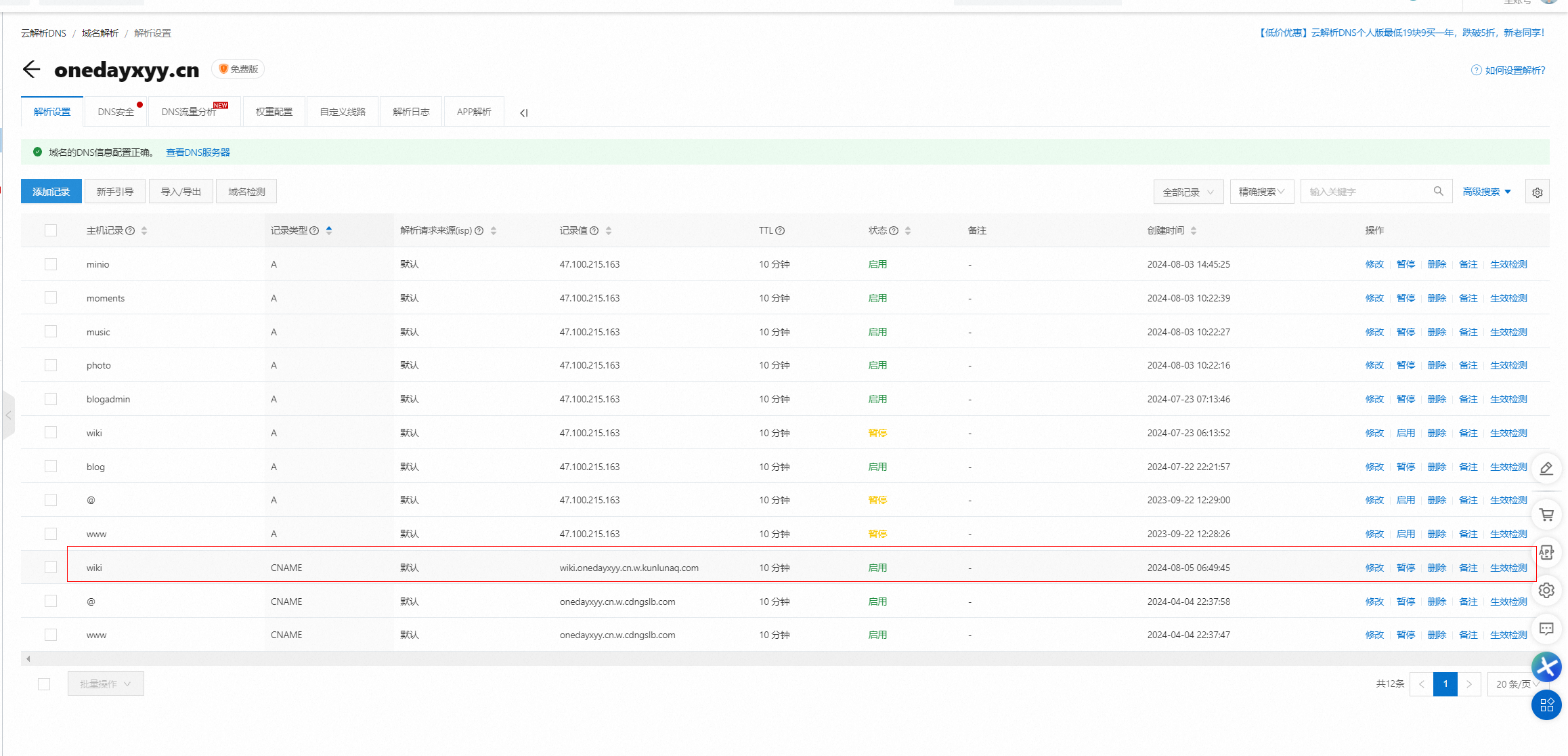Expand the left sidebar handle
The width and height of the screenshot is (1568, 756).
8,415
